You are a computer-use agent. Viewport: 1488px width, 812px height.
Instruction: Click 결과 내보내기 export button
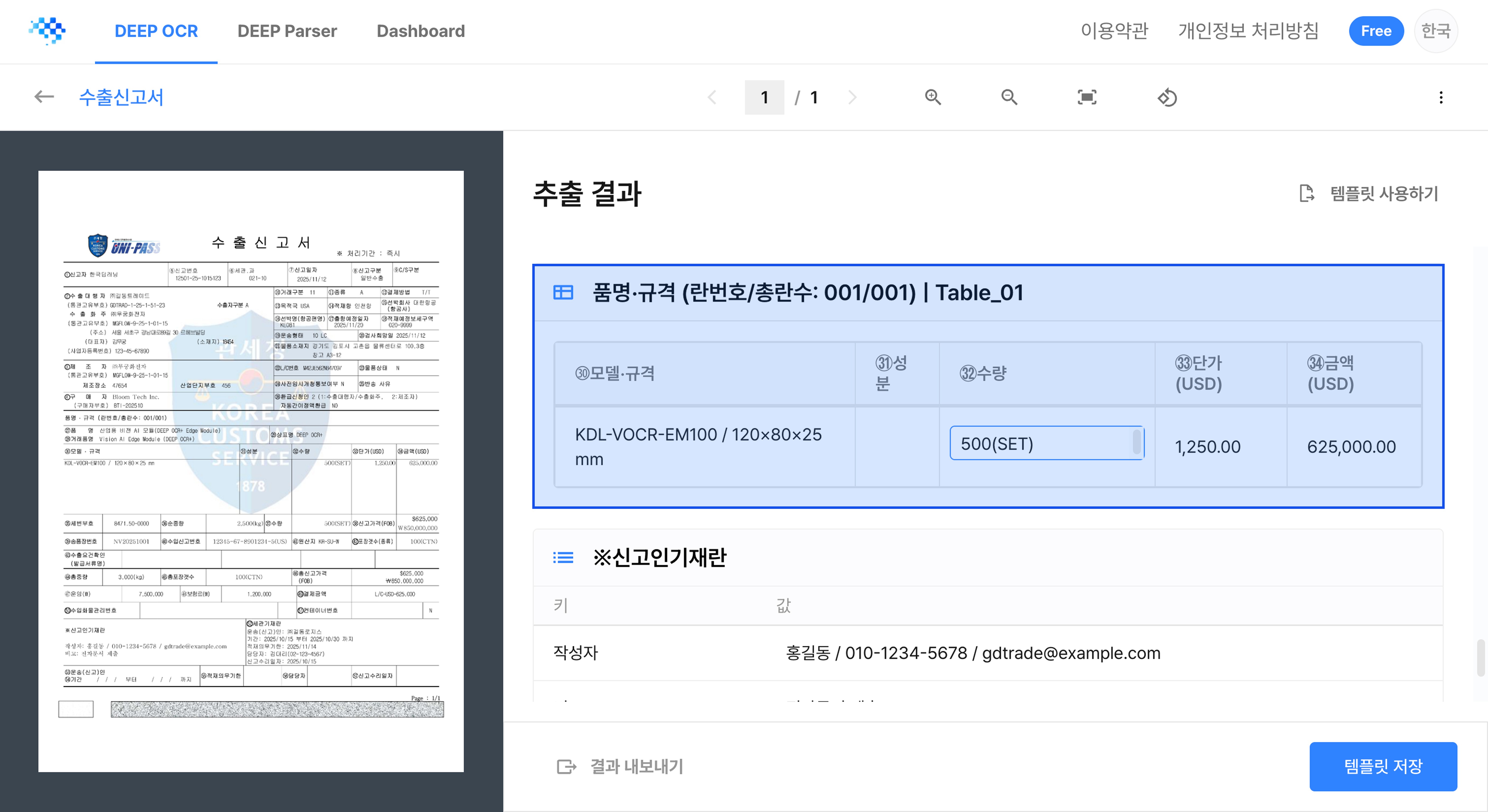click(620, 766)
